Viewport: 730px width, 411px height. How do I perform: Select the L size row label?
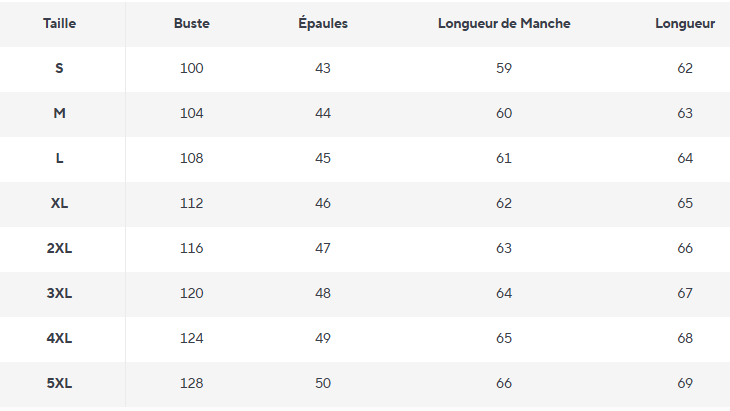point(59,159)
